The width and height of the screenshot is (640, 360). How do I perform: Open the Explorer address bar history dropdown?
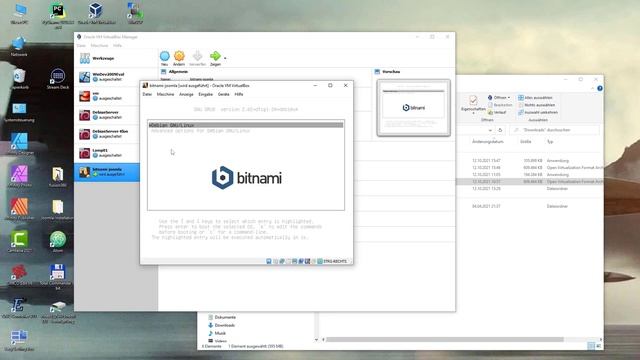(x=490, y=130)
